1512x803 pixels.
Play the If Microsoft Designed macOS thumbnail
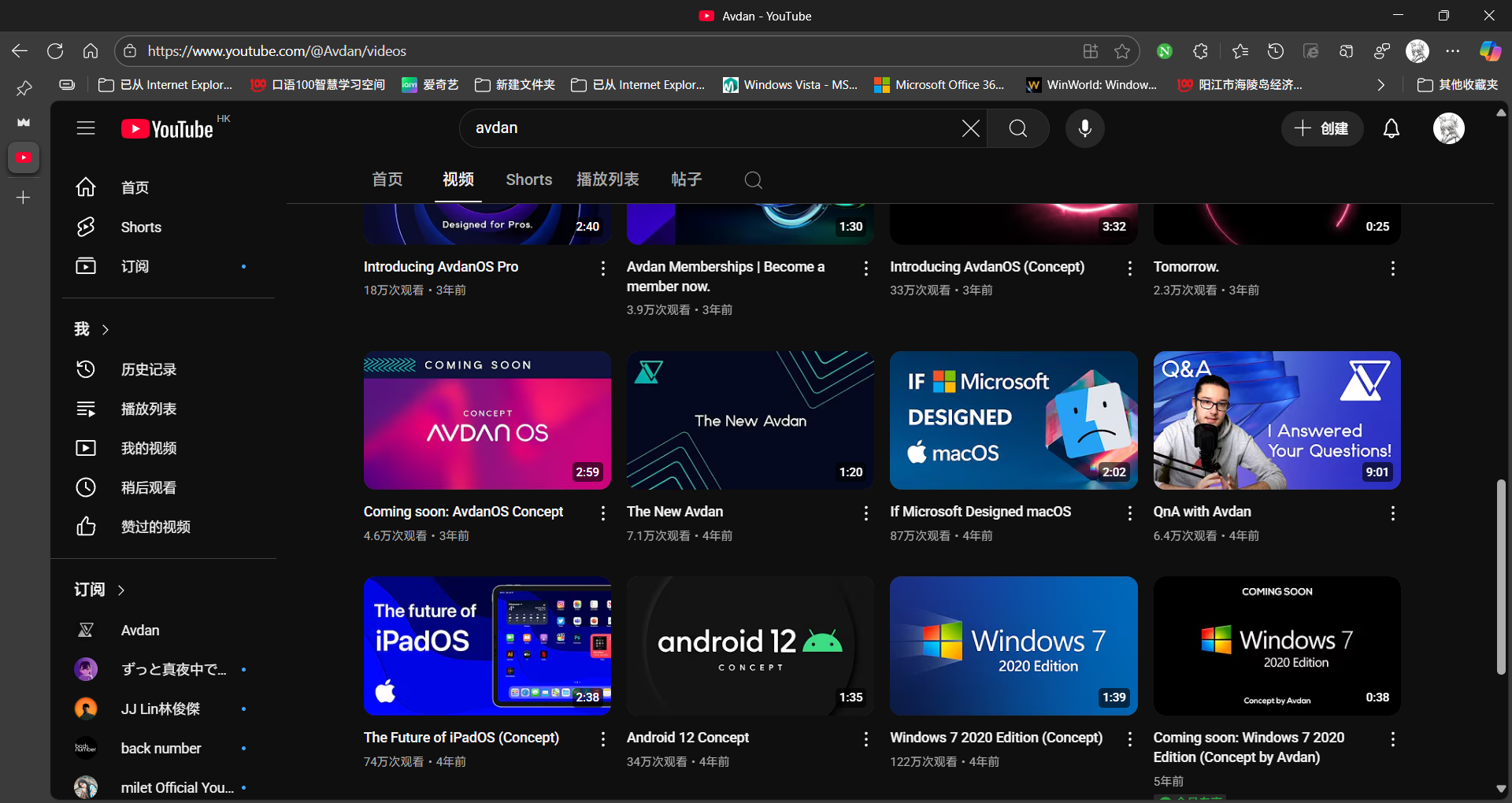[1014, 420]
